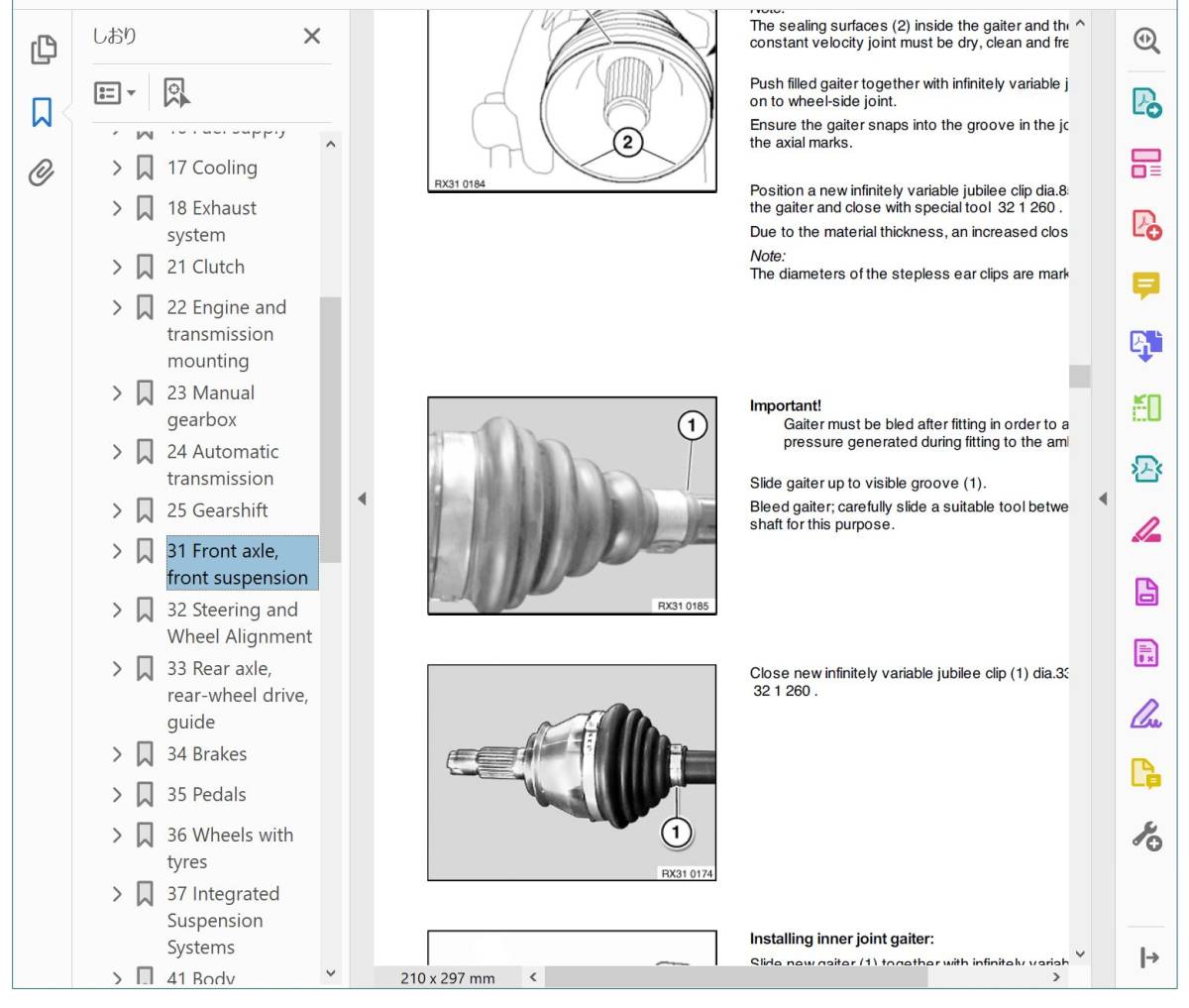Navigate to 23 Manual gearbox
Screen dimensions: 1189x1008
[211, 406]
